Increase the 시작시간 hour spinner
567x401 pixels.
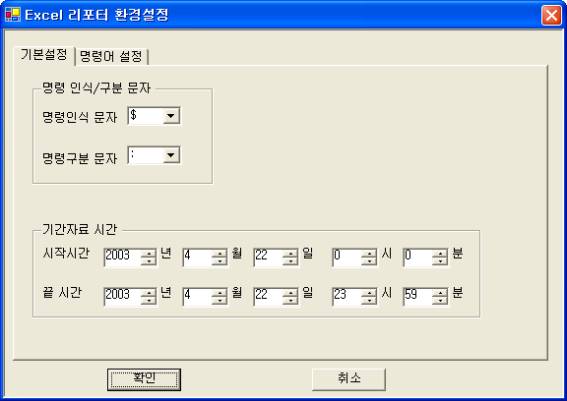coord(369,253)
